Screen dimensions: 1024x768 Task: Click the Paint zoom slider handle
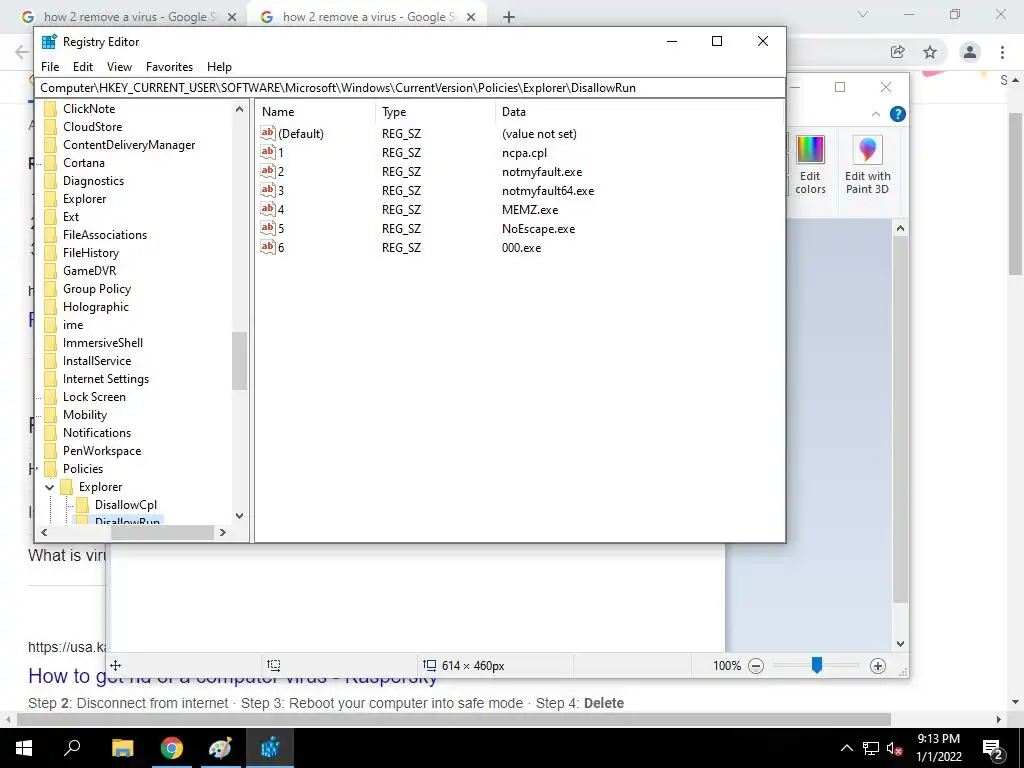pyautogui.click(x=816, y=665)
